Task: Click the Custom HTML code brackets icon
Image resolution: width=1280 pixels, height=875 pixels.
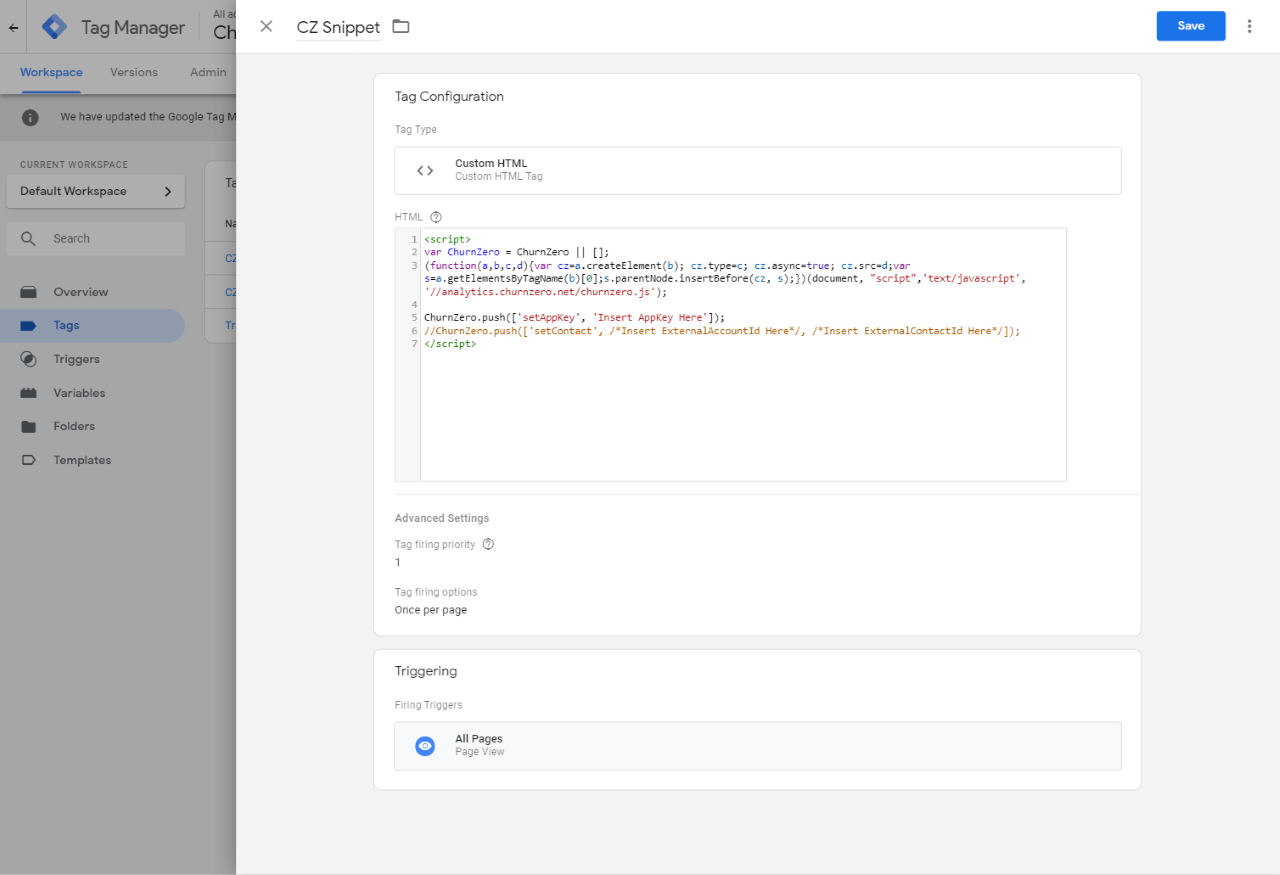Action: (x=425, y=170)
